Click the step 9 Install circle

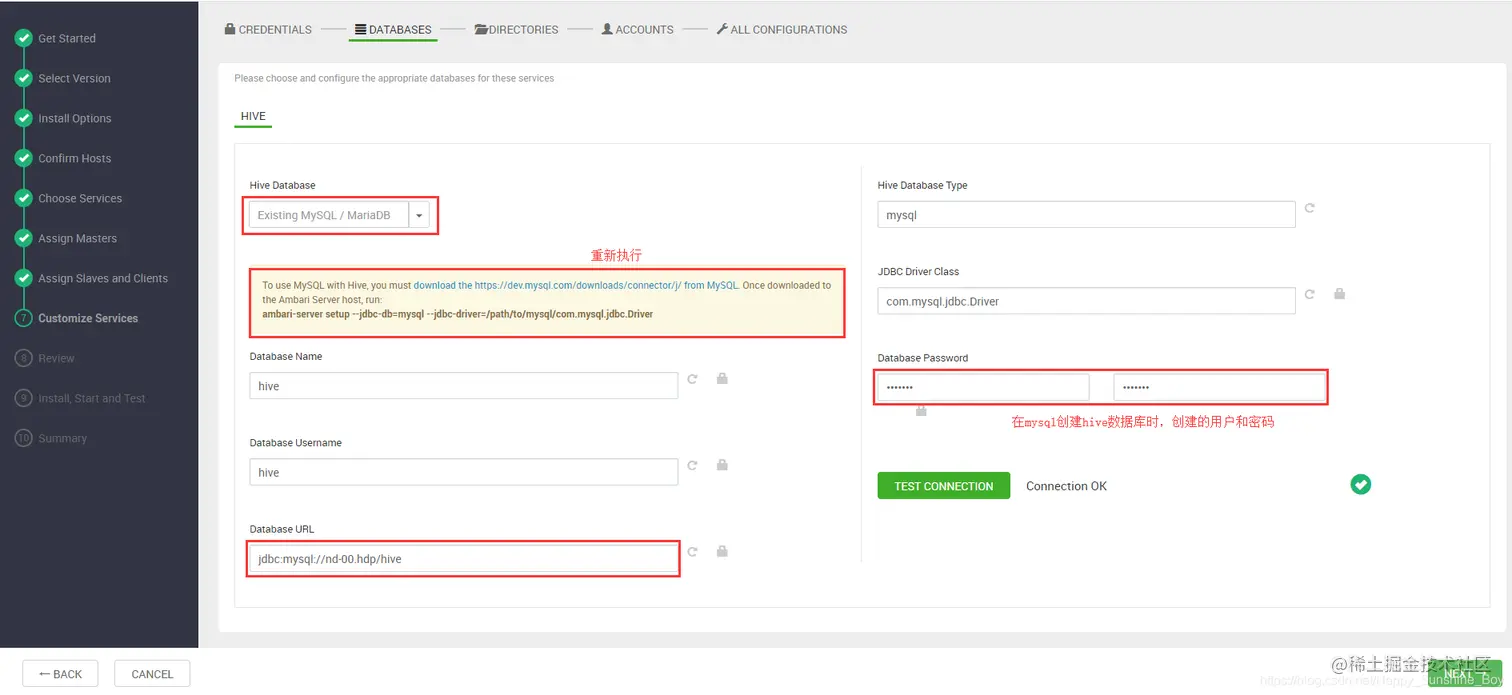click(23, 398)
